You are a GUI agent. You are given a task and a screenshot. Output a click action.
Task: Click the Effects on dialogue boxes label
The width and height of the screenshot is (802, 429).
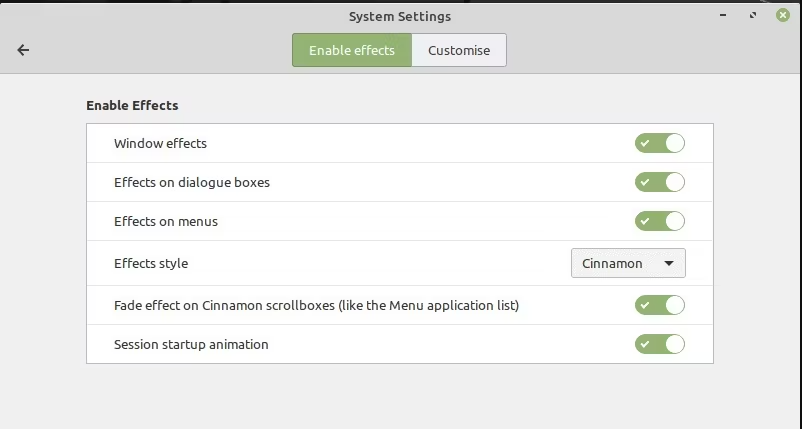192,182
